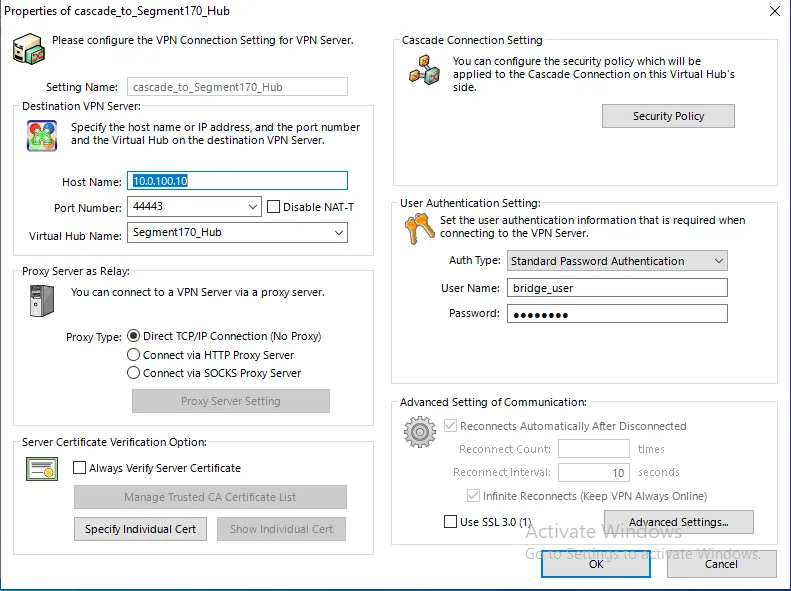Toggle the Use SSL 3.0 checkbox
This screenshot has height=591, width=791.
[450, 522]
